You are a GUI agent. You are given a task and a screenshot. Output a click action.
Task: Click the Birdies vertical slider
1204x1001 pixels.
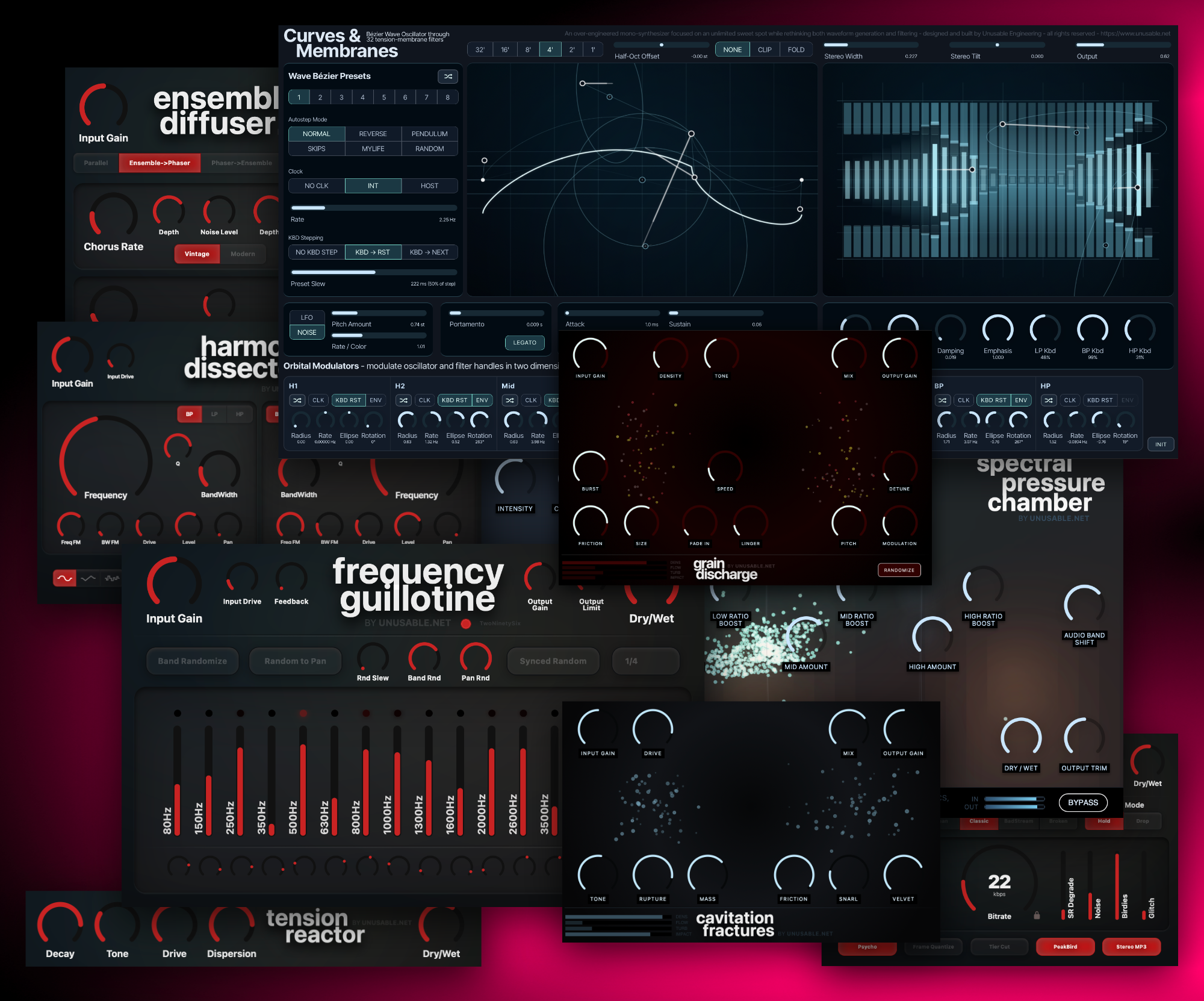coord(1117,885)
